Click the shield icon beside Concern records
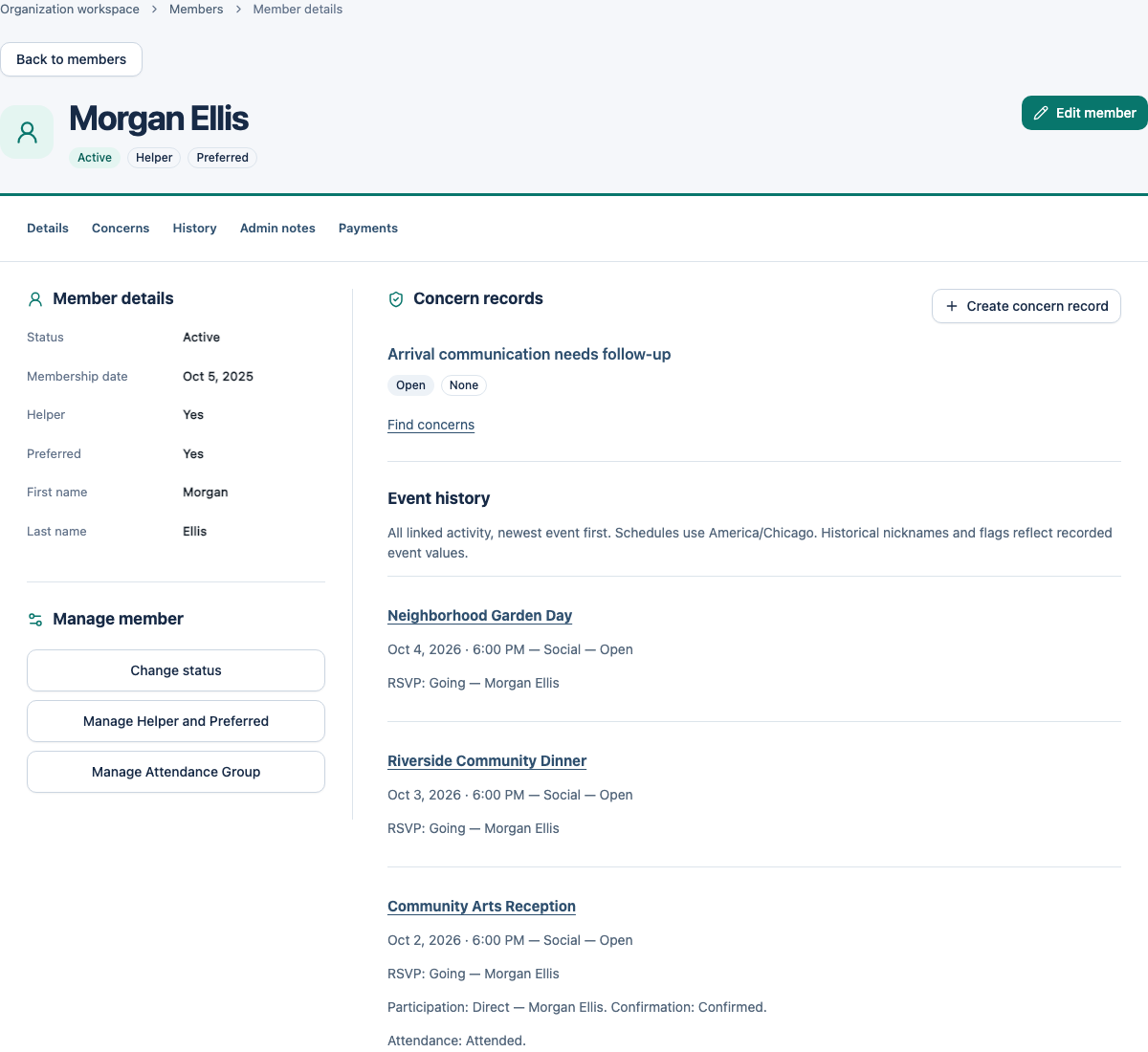 coord(396,299)
